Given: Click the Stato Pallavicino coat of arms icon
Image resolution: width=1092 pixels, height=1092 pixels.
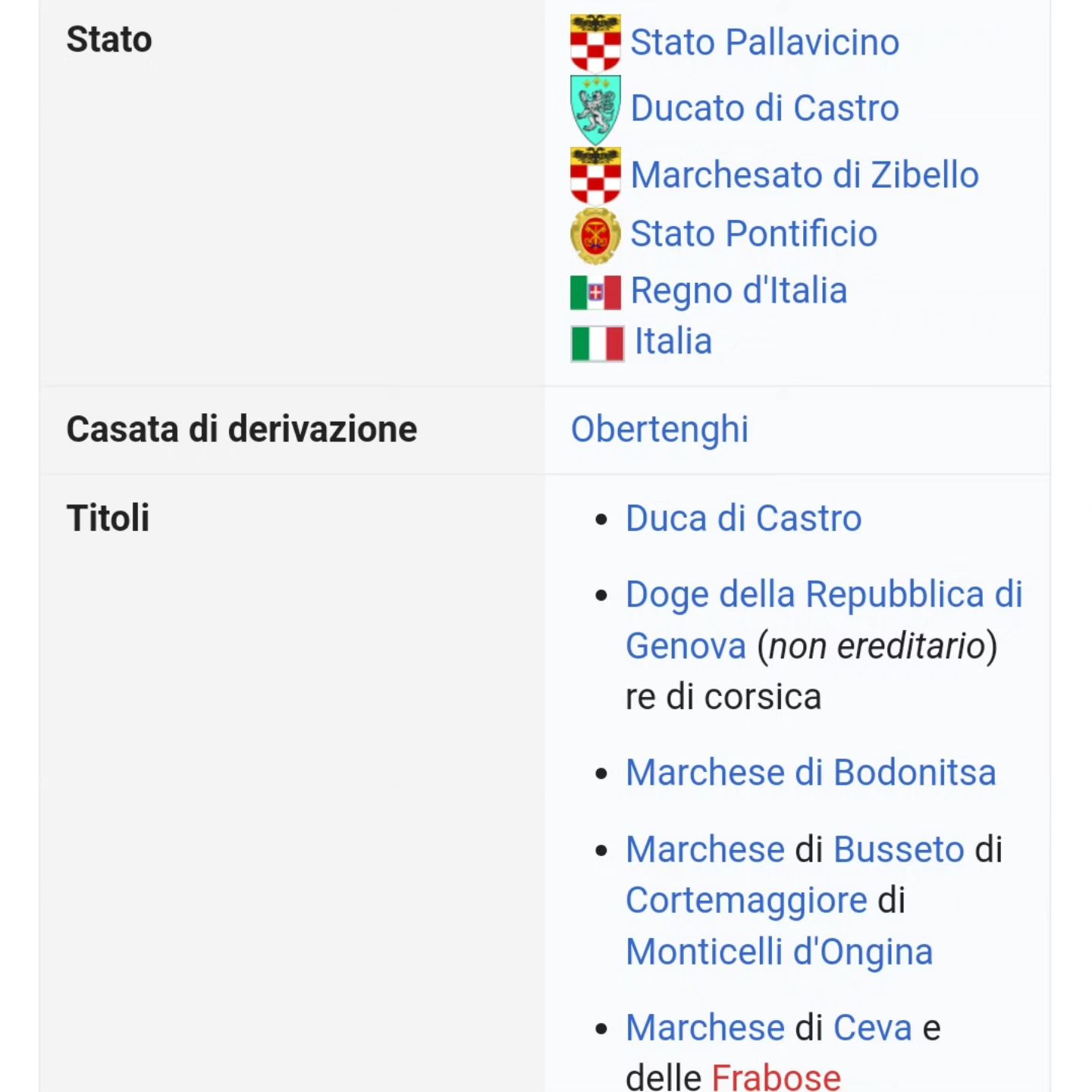Looking at the screenshot, I should 595,42.
